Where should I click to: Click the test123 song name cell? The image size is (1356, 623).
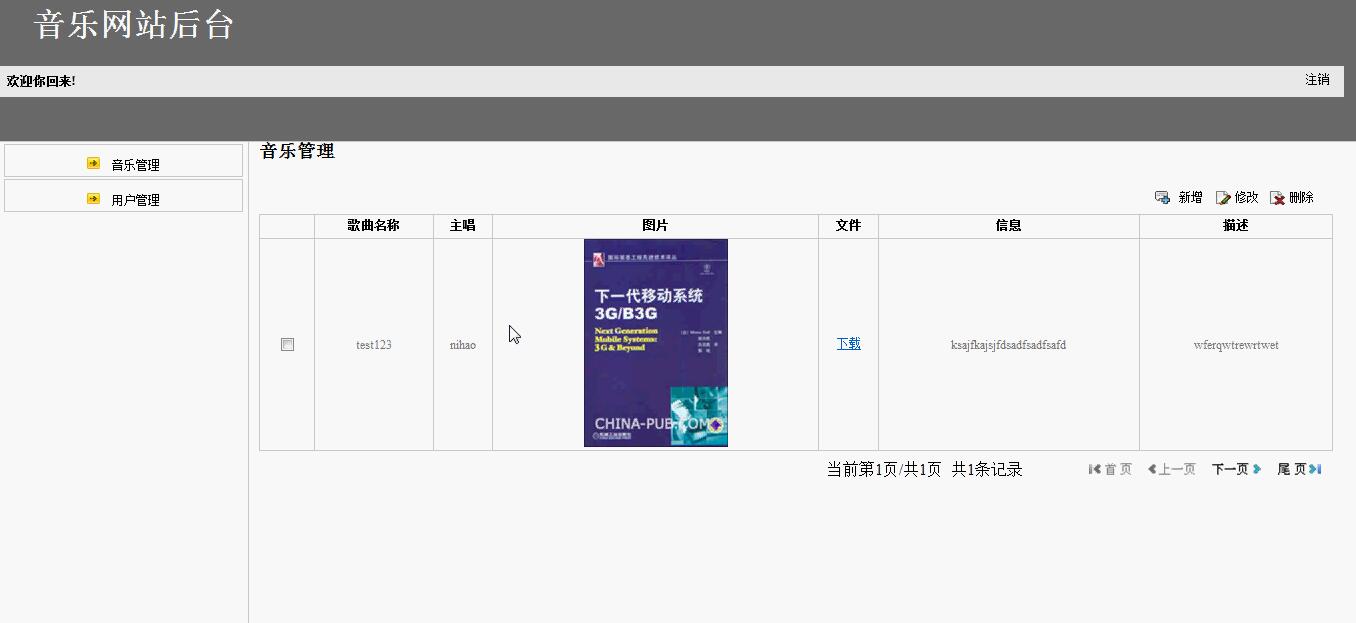click(374, 345)
